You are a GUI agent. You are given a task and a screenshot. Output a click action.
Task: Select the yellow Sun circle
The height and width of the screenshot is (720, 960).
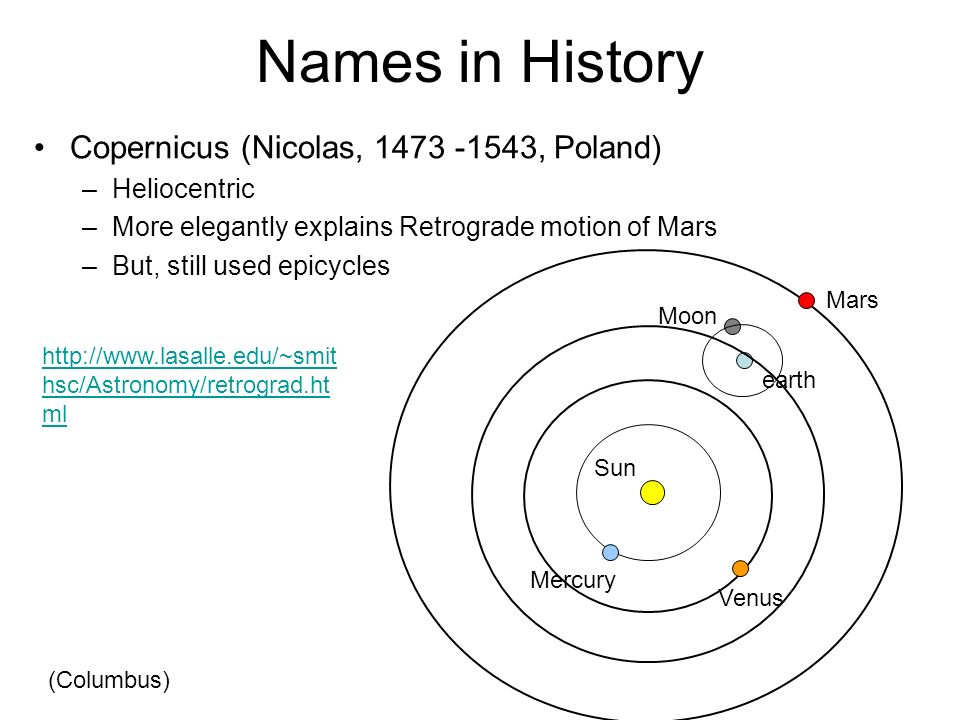click(652, 492)
